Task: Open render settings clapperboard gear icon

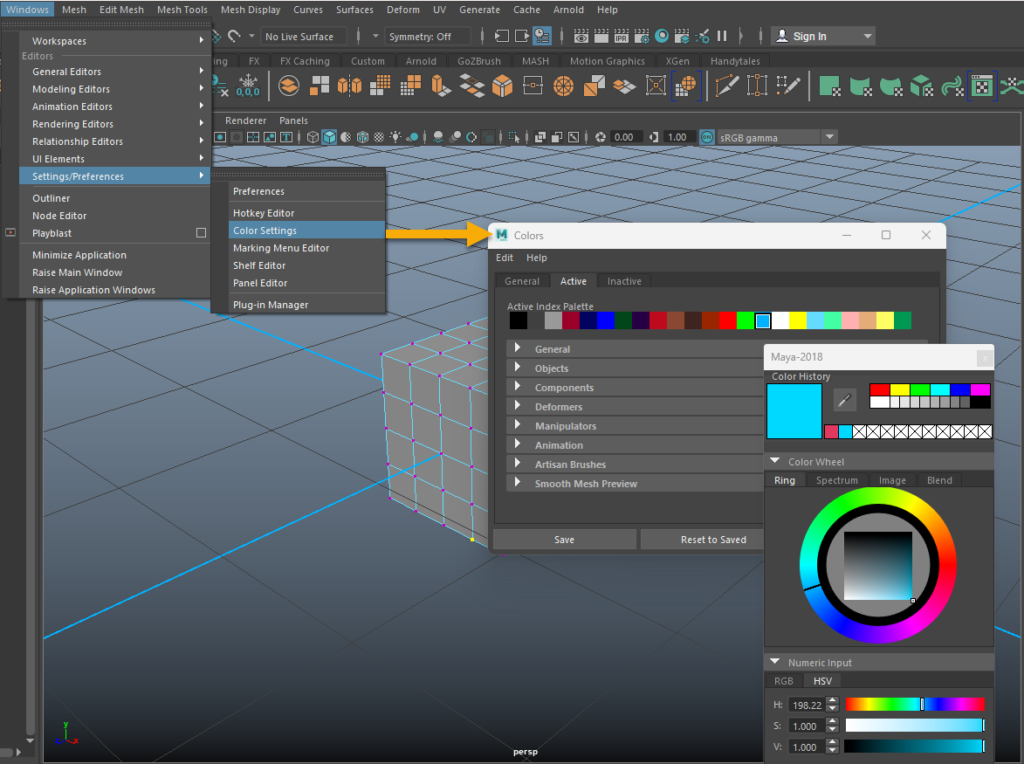Action: coord(641,36)
